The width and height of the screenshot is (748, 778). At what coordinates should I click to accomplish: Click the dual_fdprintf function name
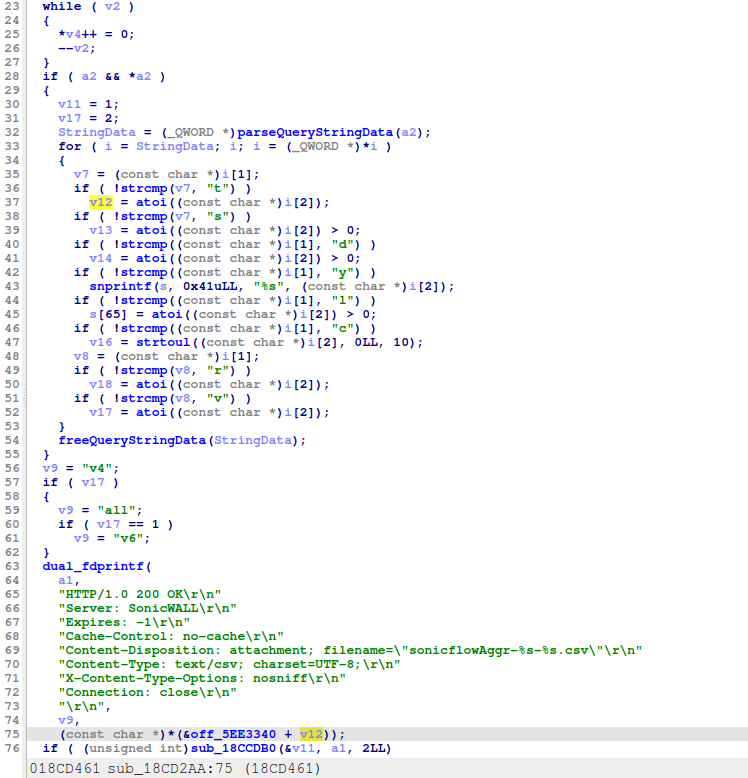(88, 565)
